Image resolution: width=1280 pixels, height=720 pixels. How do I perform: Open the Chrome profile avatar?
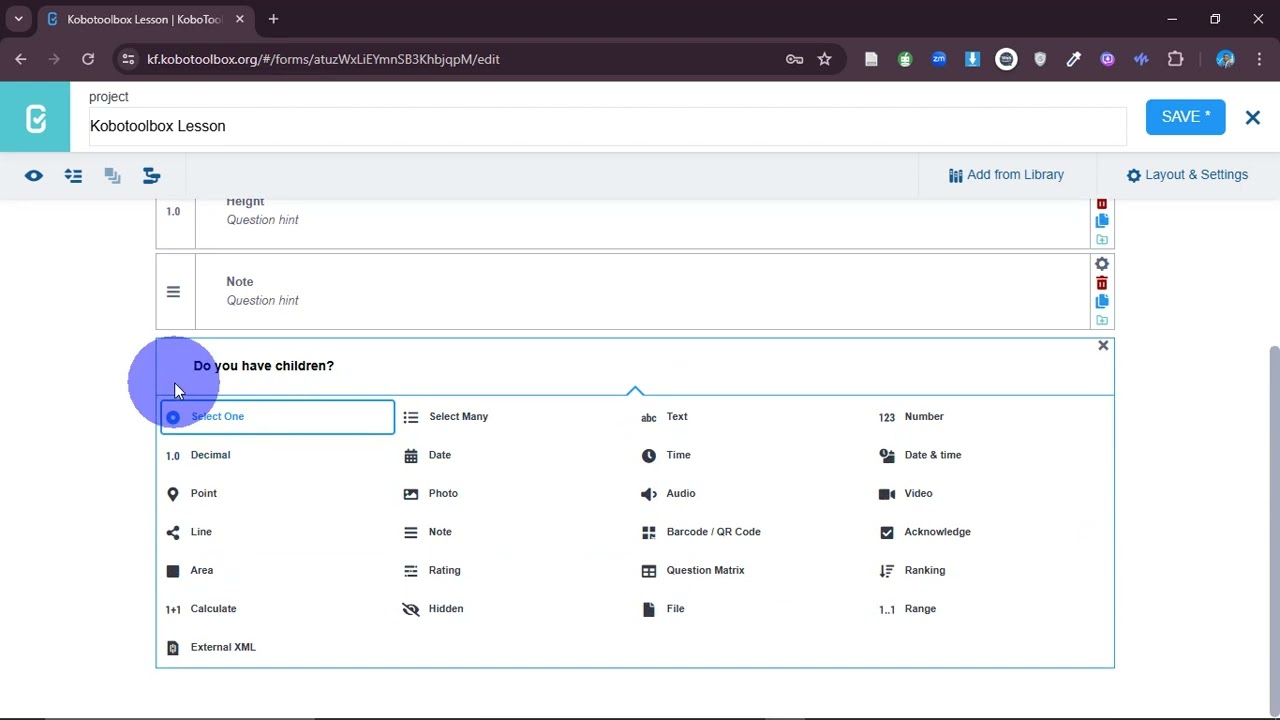1225,59
